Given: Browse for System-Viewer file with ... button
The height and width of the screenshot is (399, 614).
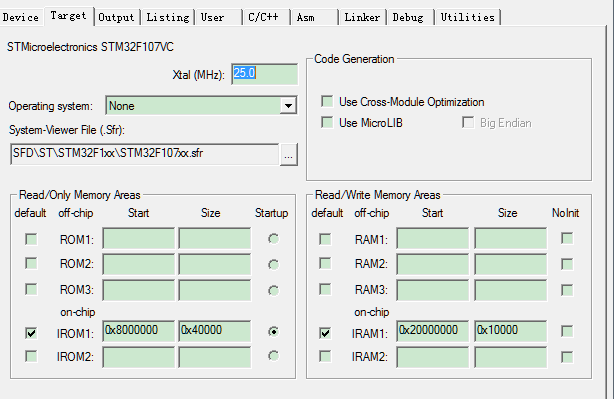Looking at the screenshot, I should (289, 155).
